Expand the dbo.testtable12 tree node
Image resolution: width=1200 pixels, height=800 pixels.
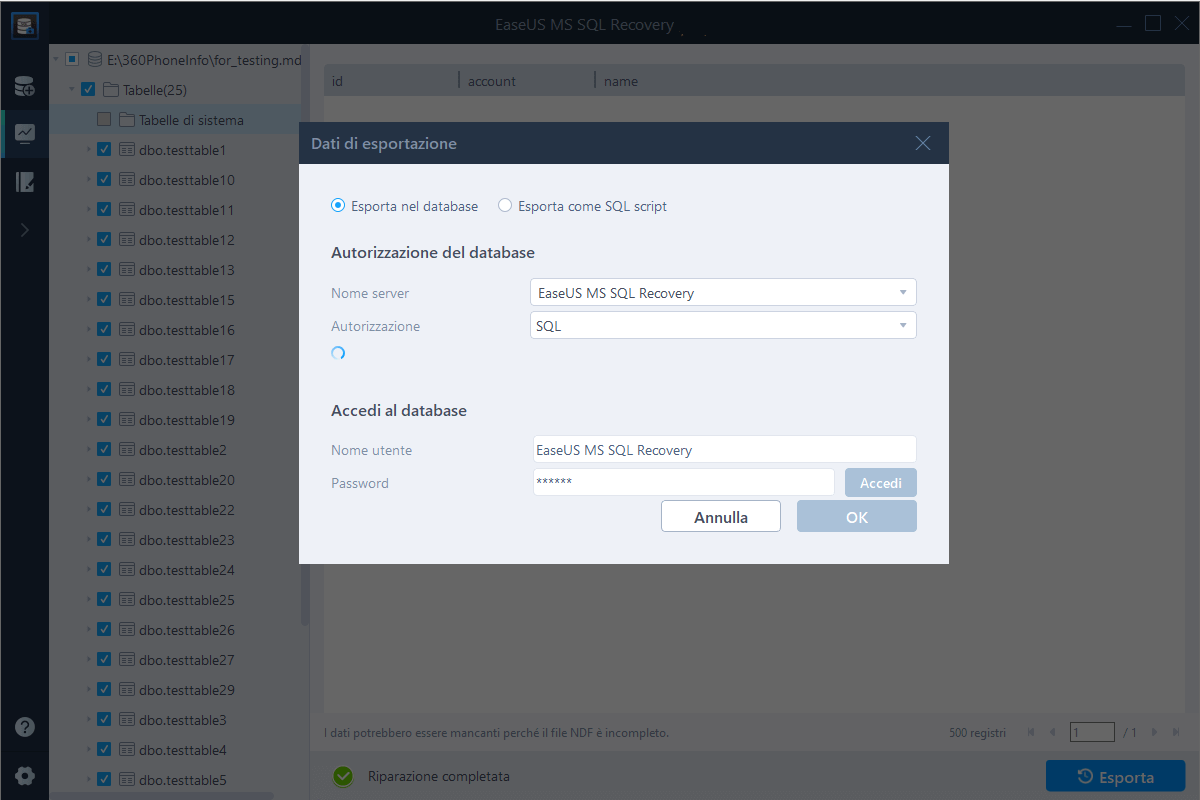pyautogui.click(x=88, y=240)
